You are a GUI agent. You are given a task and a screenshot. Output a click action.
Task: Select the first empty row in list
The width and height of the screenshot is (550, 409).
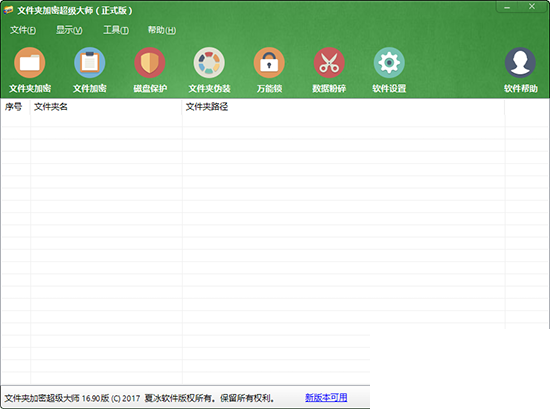pyautogui.click(x=253, y=120)
